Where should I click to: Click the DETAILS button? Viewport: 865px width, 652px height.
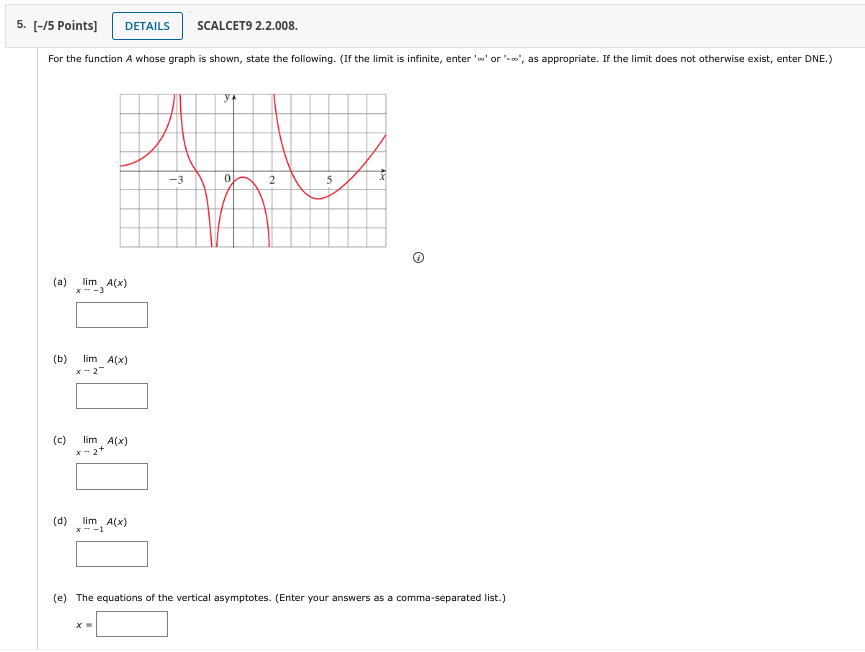(147, 26)
